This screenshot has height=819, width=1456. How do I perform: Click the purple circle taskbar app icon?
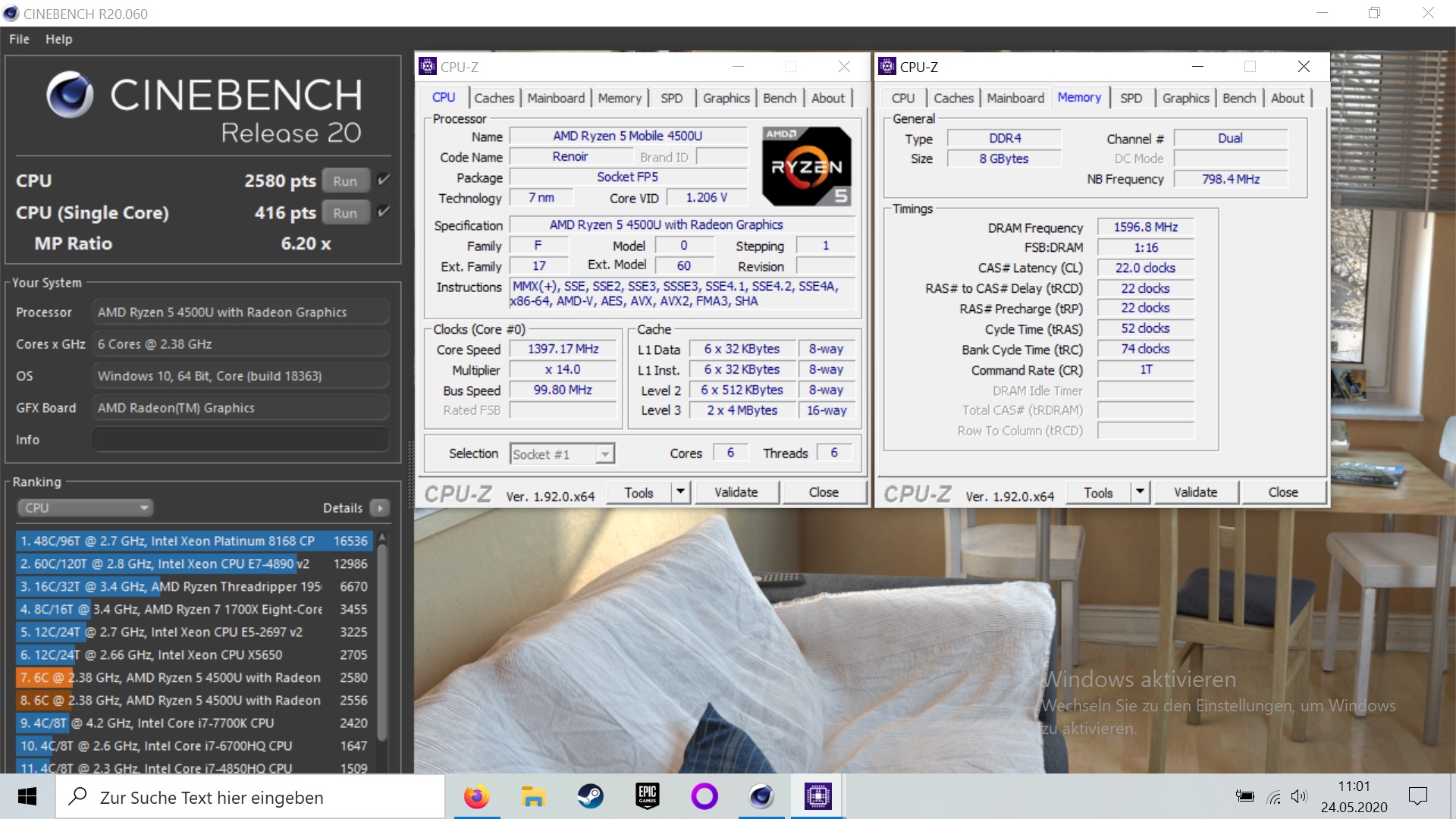(x=704, y=796)
